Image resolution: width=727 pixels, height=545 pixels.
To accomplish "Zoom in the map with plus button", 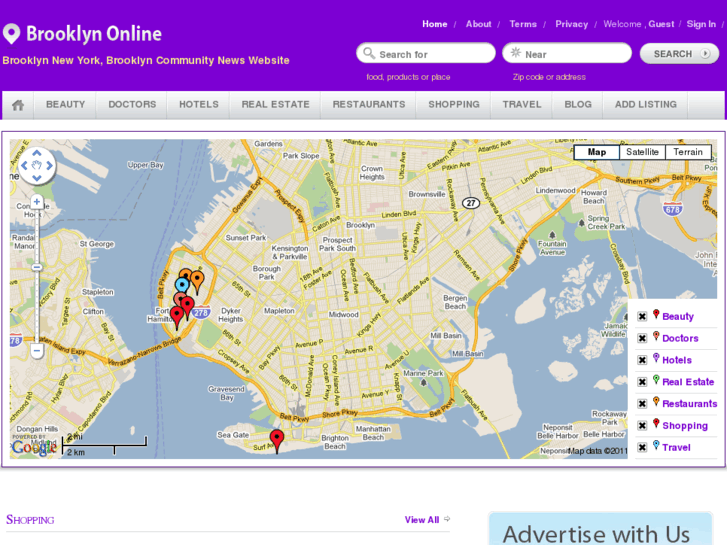I will 37,202.
